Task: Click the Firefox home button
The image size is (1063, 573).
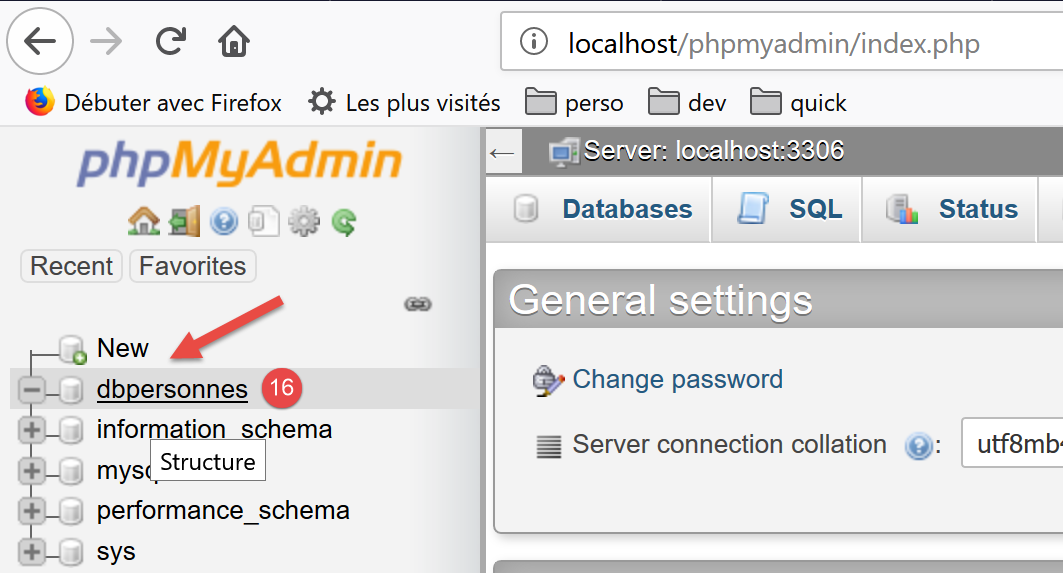Action: (233, 42)
